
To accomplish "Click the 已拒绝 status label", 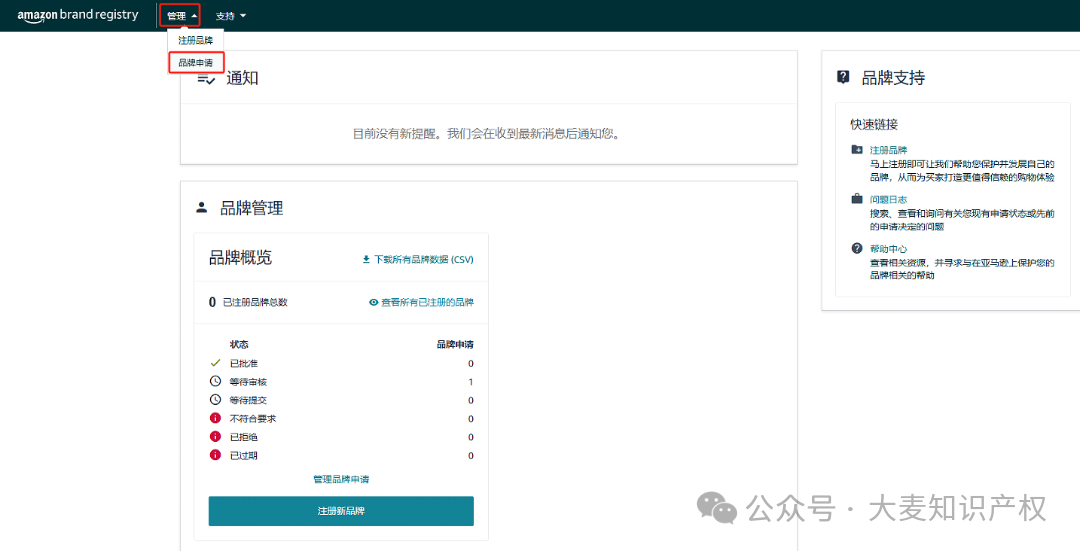I will tap(244, 437).
